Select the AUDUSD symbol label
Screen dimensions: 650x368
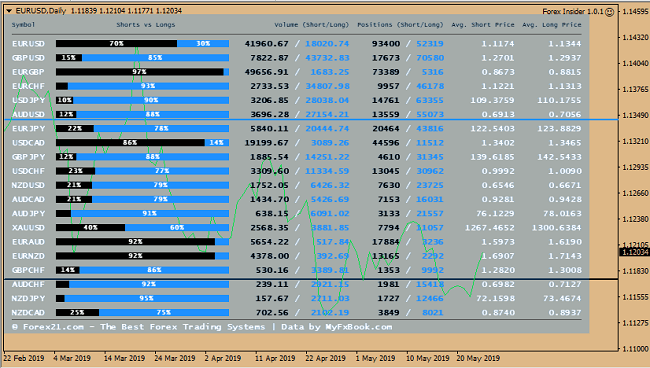tap(28, 114)
